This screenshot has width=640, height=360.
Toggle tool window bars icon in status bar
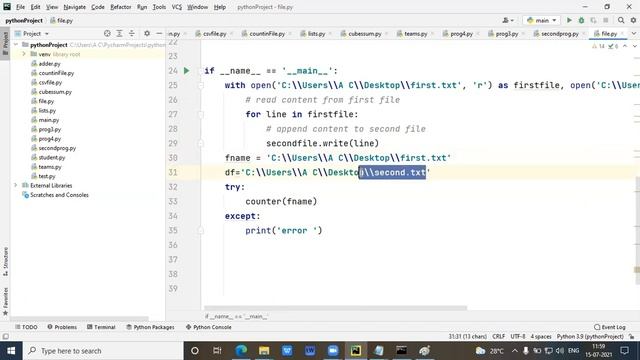point(5,337)
